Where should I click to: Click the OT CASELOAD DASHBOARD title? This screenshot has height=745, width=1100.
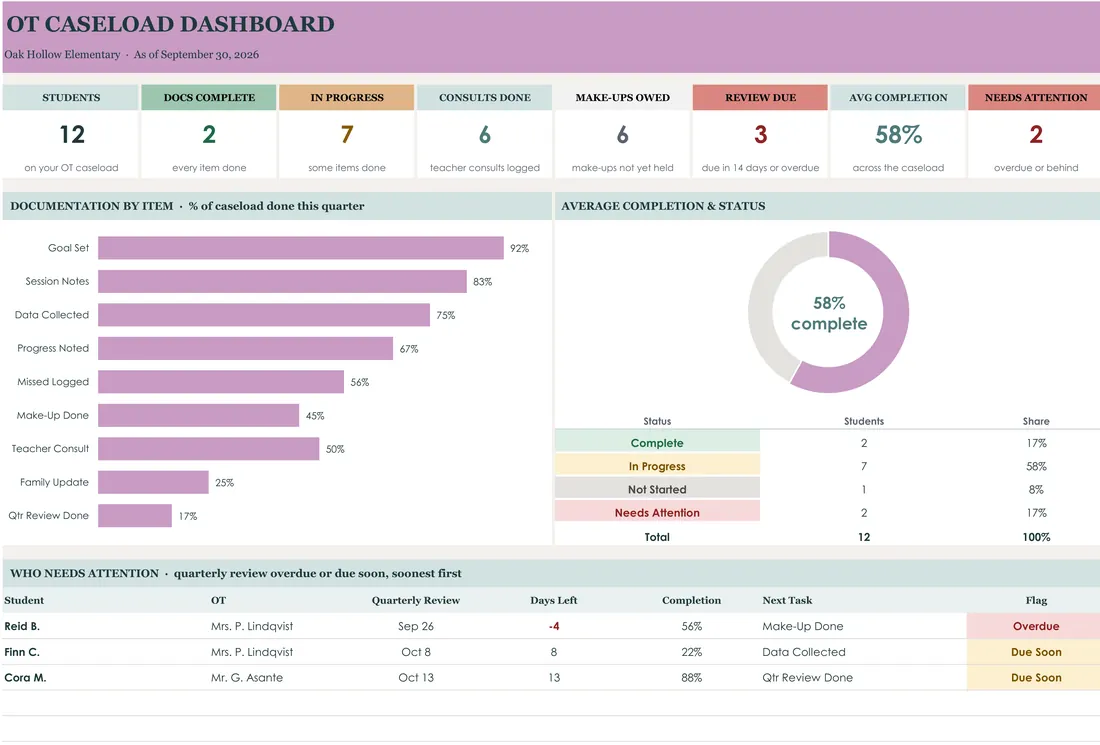(170, 24)
